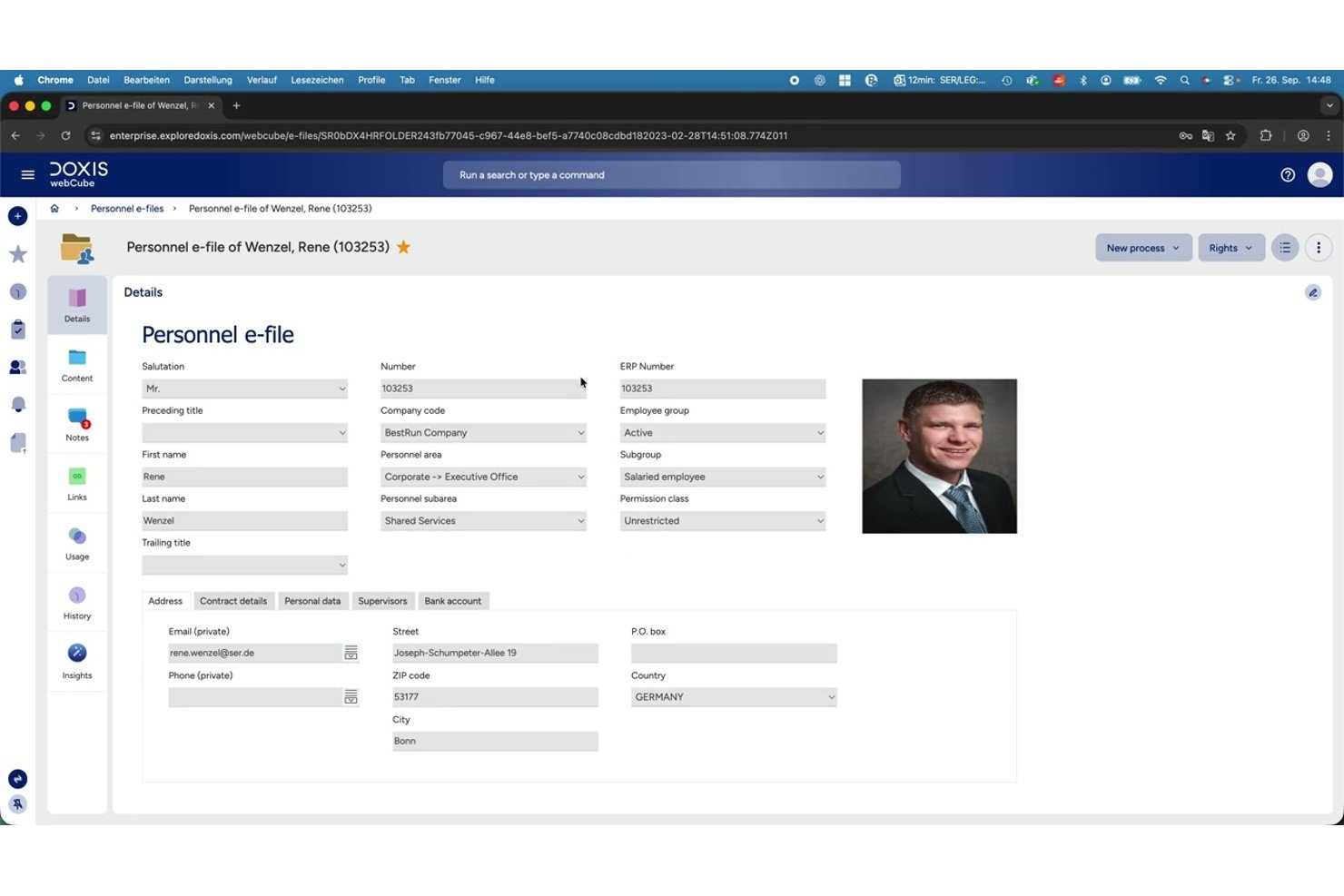
Task: Open notifications bell in left rail
Action: (17, 405)
